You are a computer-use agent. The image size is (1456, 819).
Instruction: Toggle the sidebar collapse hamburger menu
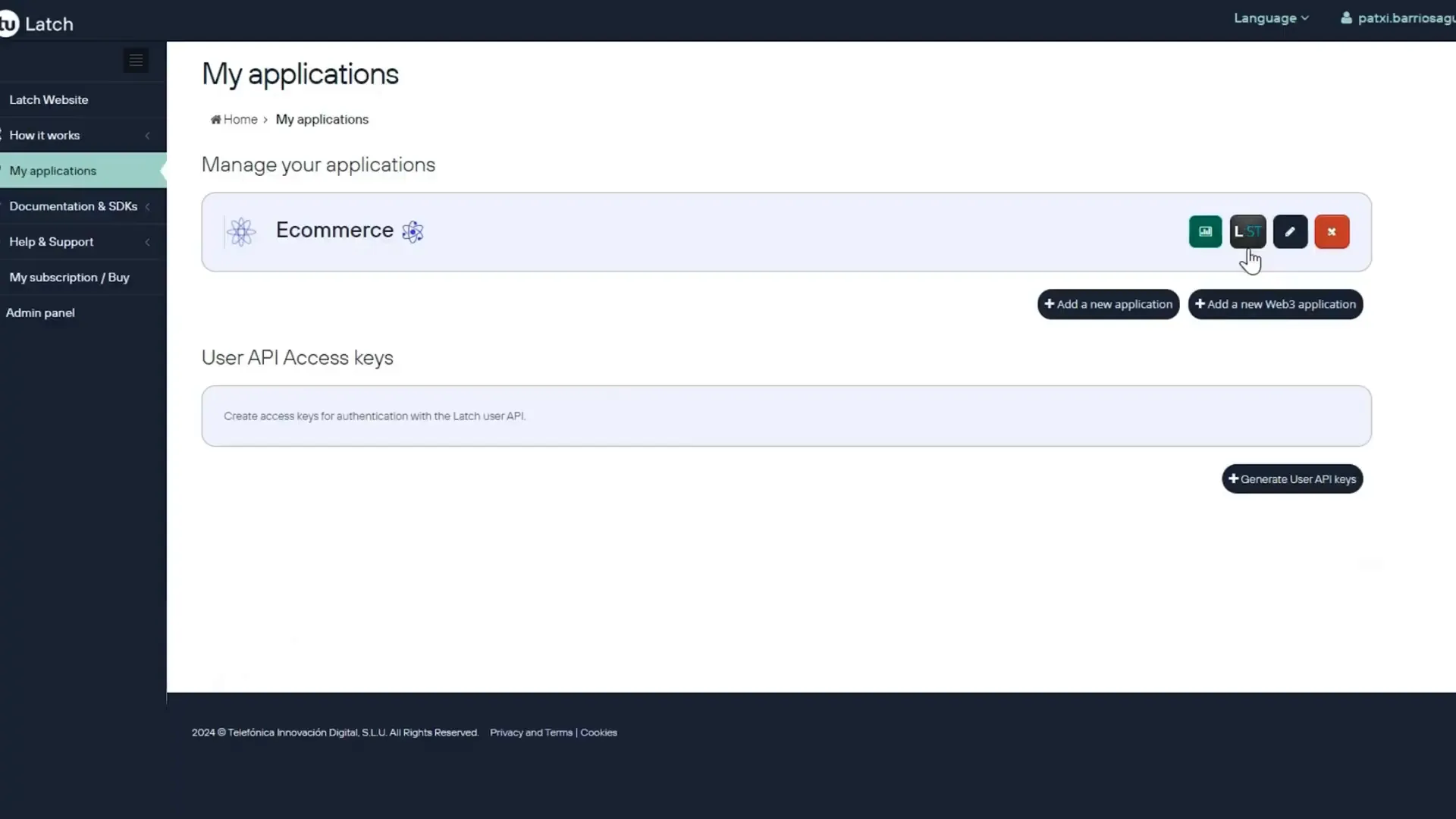pyautogui.click(x=136, y=58)
